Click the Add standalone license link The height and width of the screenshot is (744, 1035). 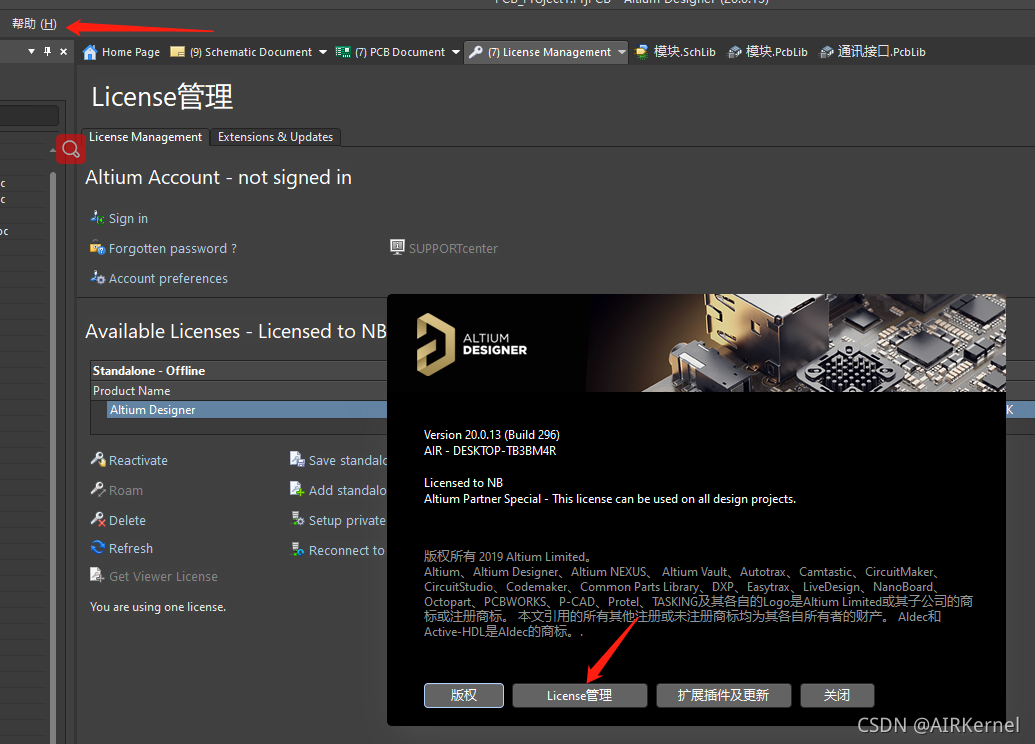[348, 490]
